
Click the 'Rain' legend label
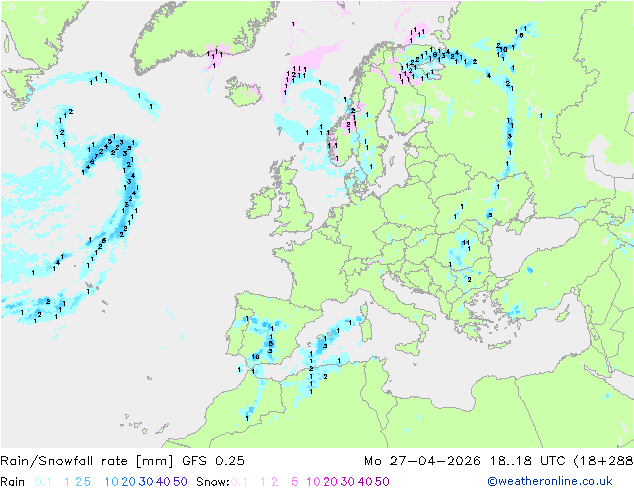(13, 482)
